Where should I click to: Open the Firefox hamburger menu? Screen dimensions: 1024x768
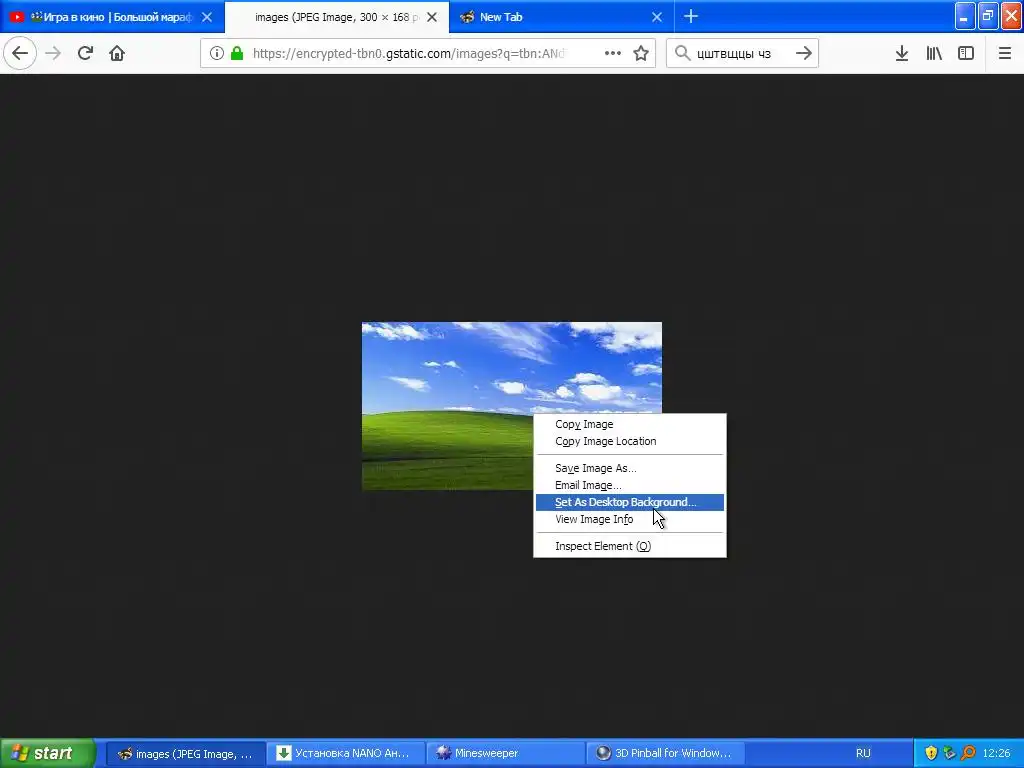(x=1004, y=53)
